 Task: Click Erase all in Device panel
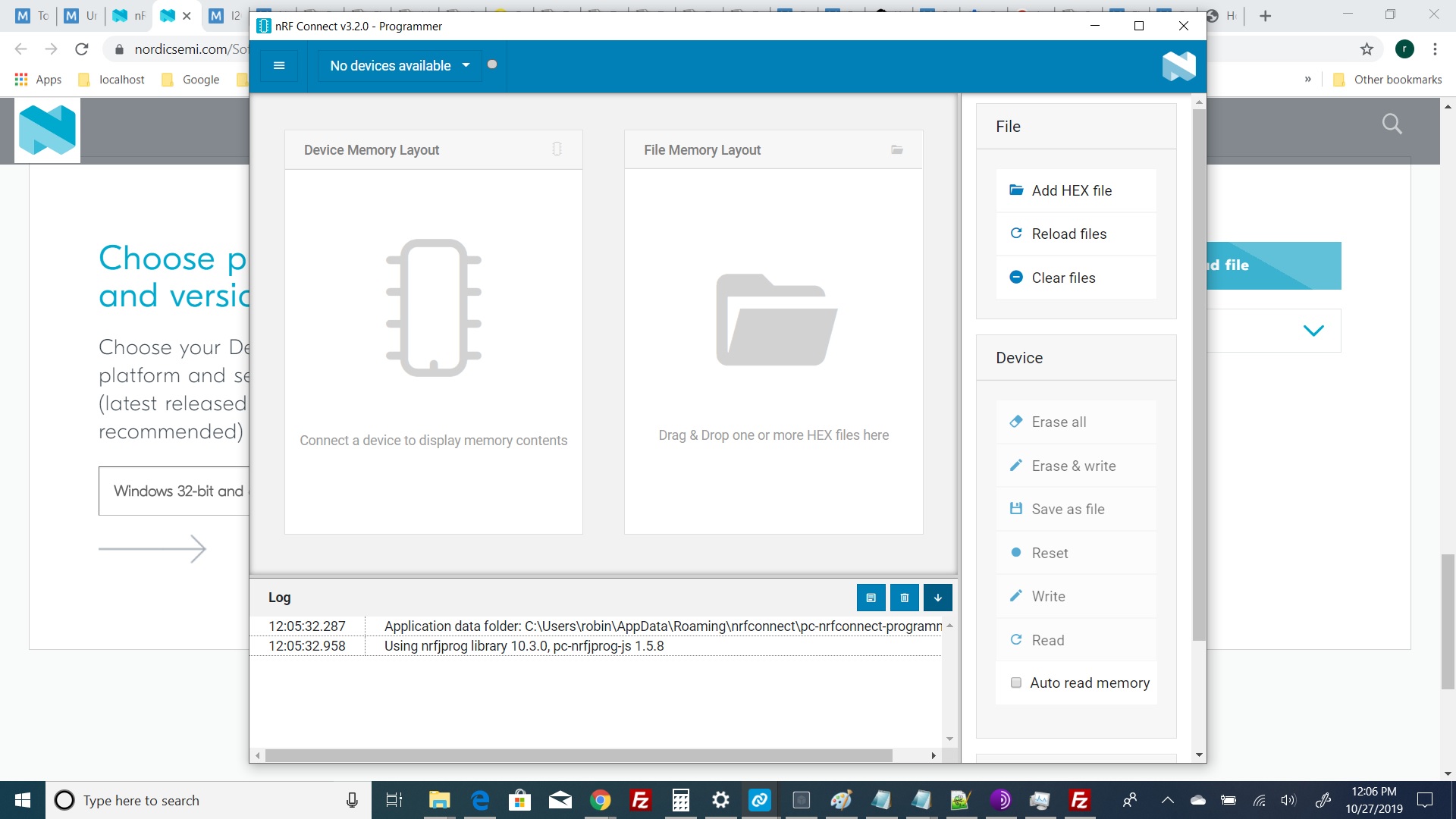(x=1075, y=422)
